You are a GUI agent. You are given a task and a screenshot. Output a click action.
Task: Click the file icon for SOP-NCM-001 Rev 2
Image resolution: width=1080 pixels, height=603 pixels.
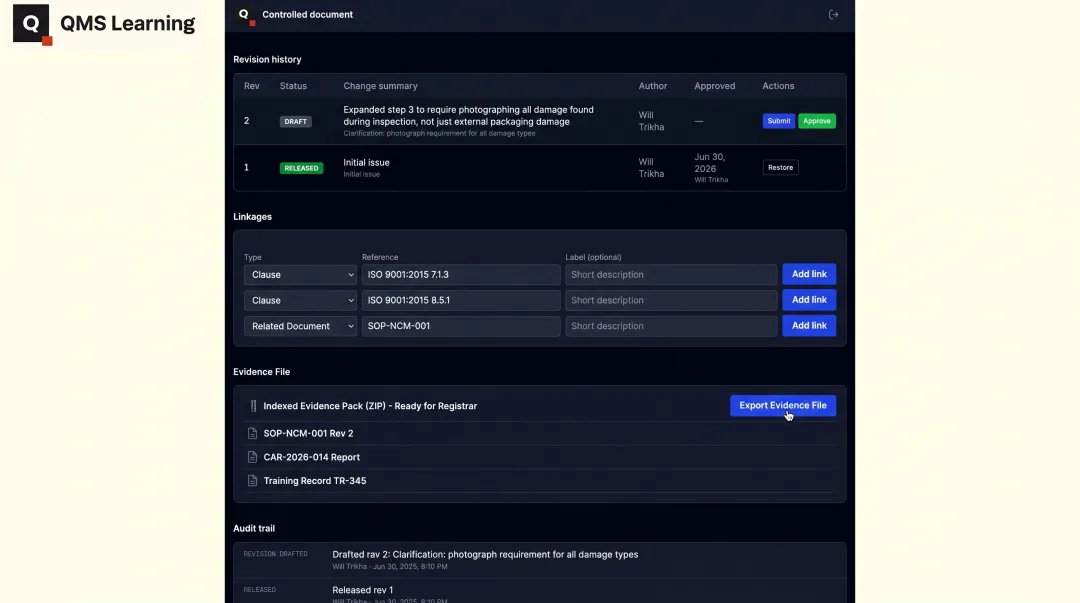click(x=252, y=433)
